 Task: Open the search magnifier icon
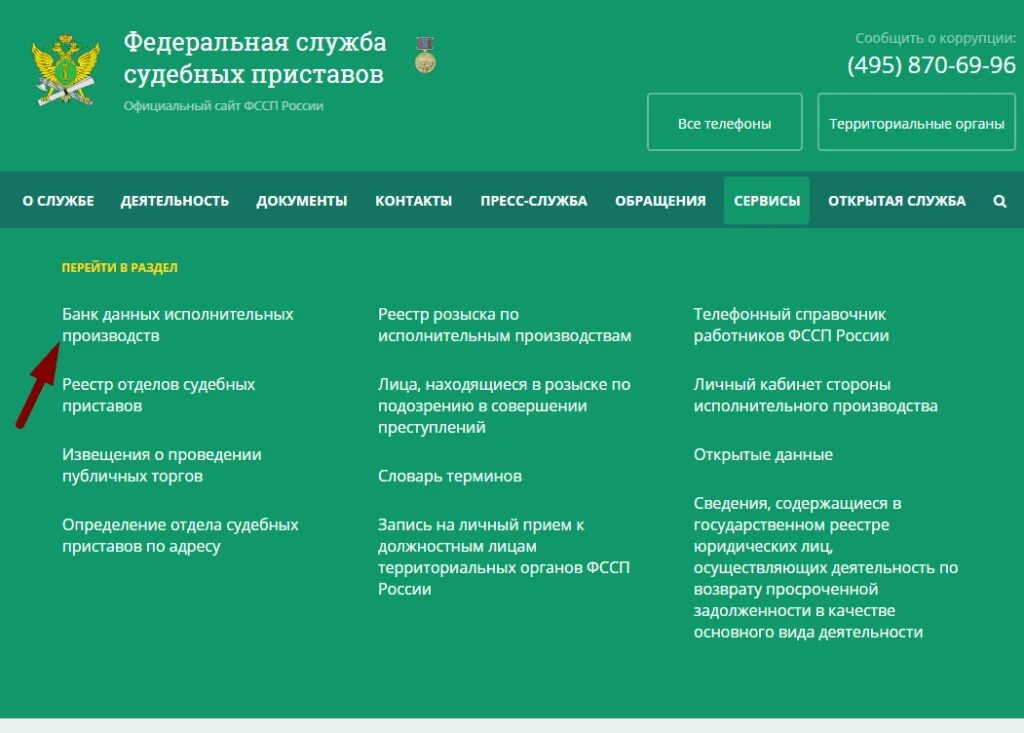pyautogui.click(x=999, y=201)
